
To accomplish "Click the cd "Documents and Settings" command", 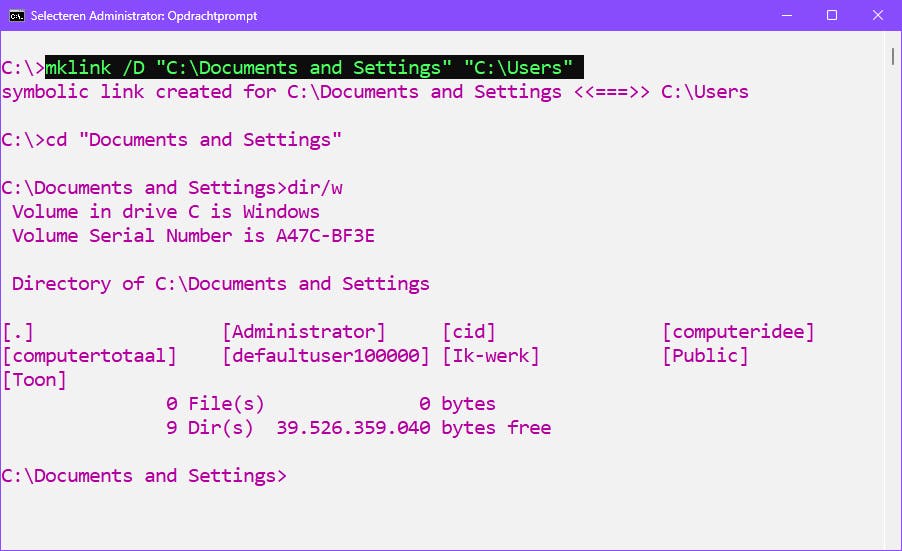I will pos(193,140).
